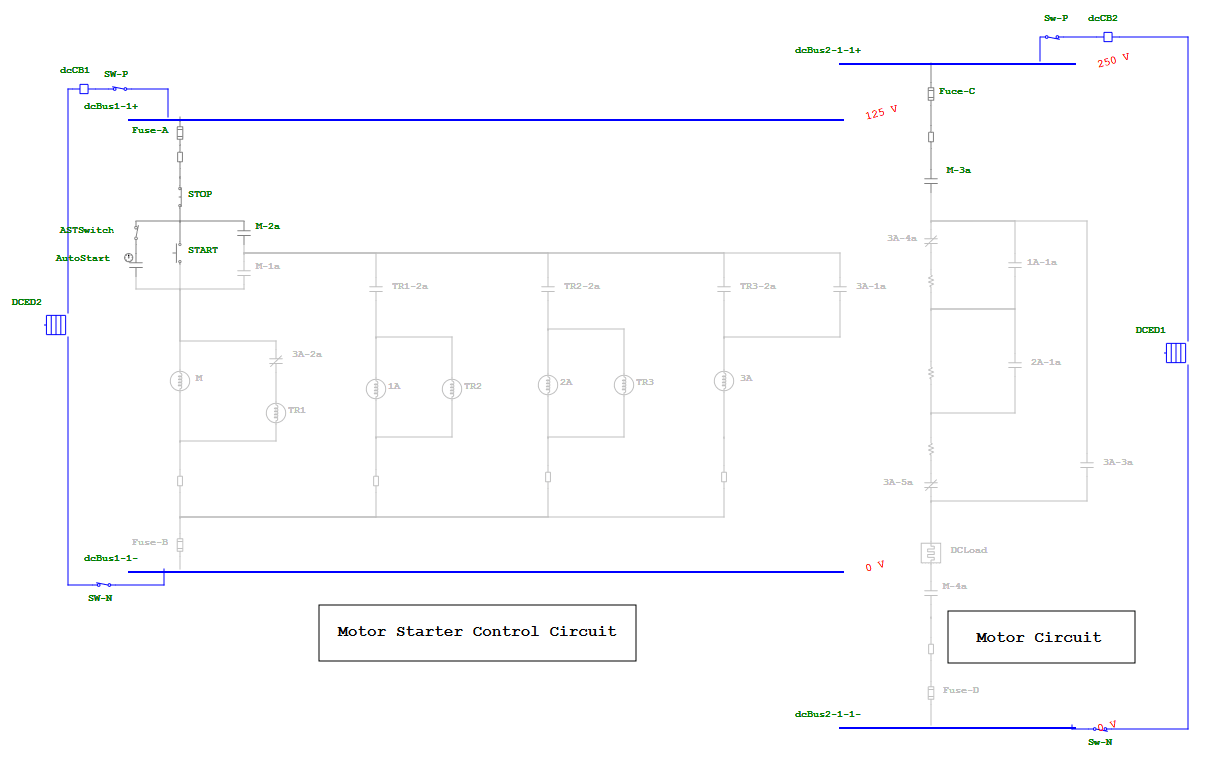Select the Motor Starter Control Circuit label box
The height and width of the screenshot is (769, 1216).
pyautogui.click(x=477, y=632)
